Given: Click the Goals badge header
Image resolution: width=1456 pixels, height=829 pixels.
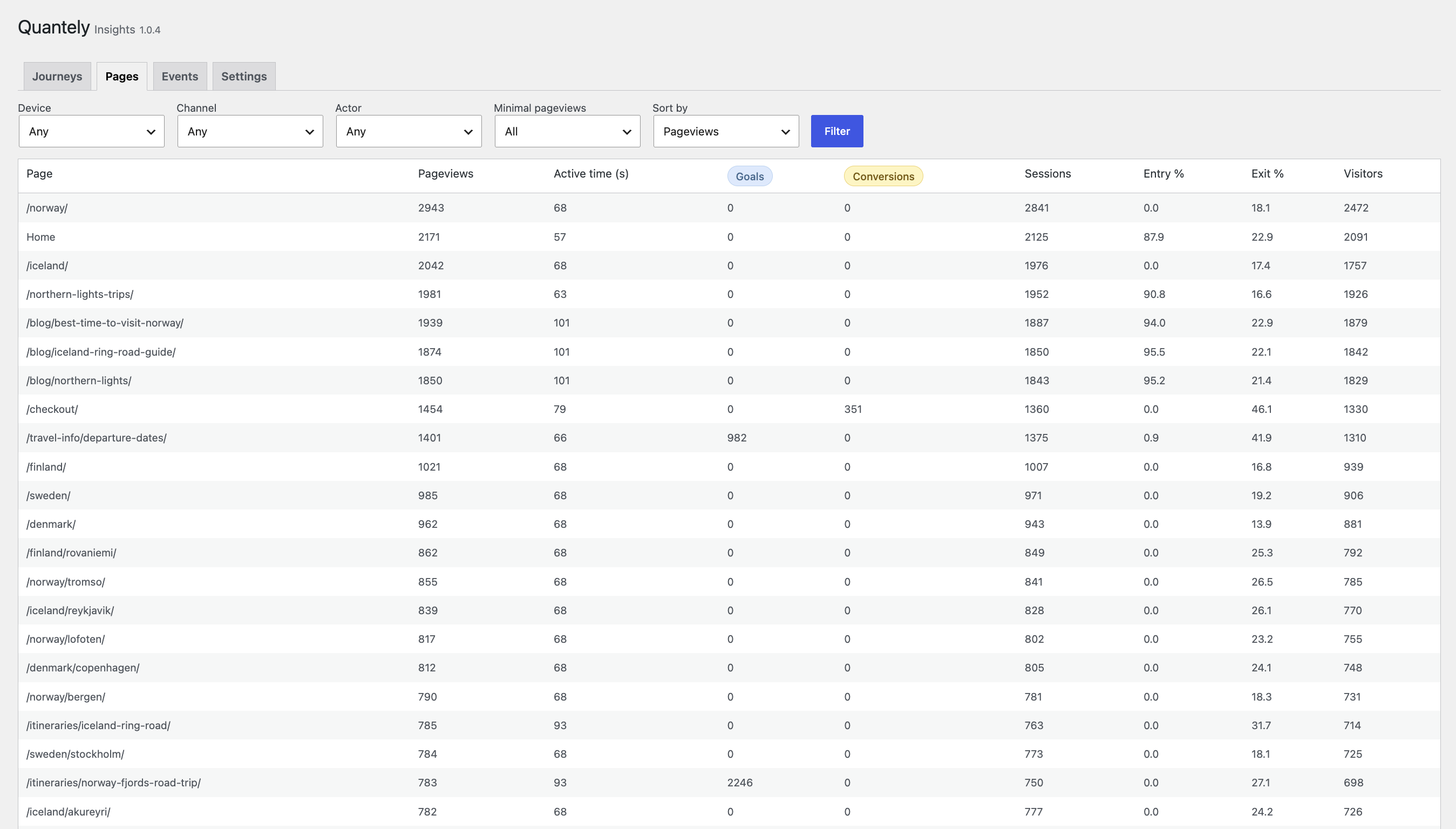Looking at the screenshot, I should tap(750, 176).
